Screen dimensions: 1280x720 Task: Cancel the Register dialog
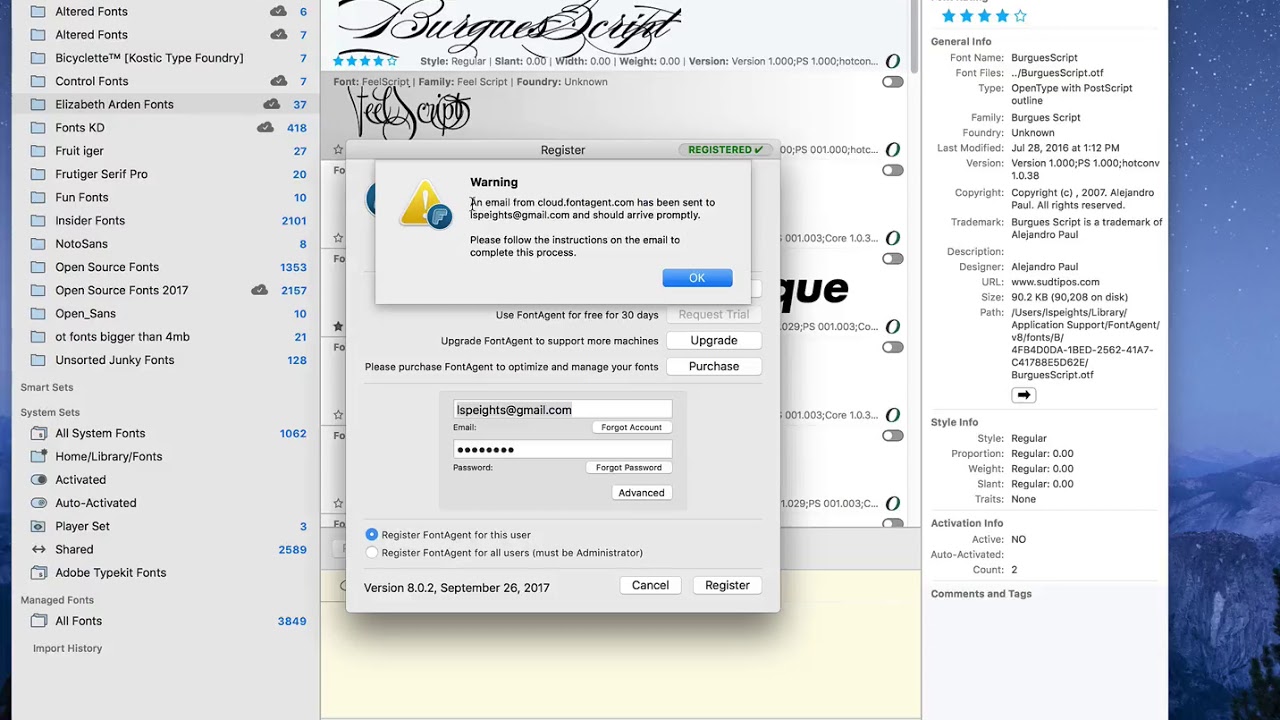650,585
